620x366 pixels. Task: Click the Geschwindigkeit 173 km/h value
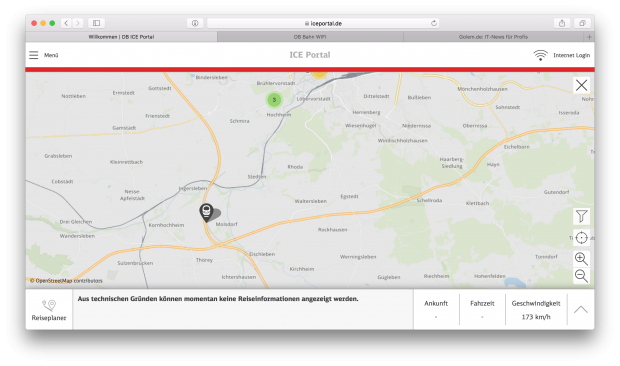tap(536, 317)
